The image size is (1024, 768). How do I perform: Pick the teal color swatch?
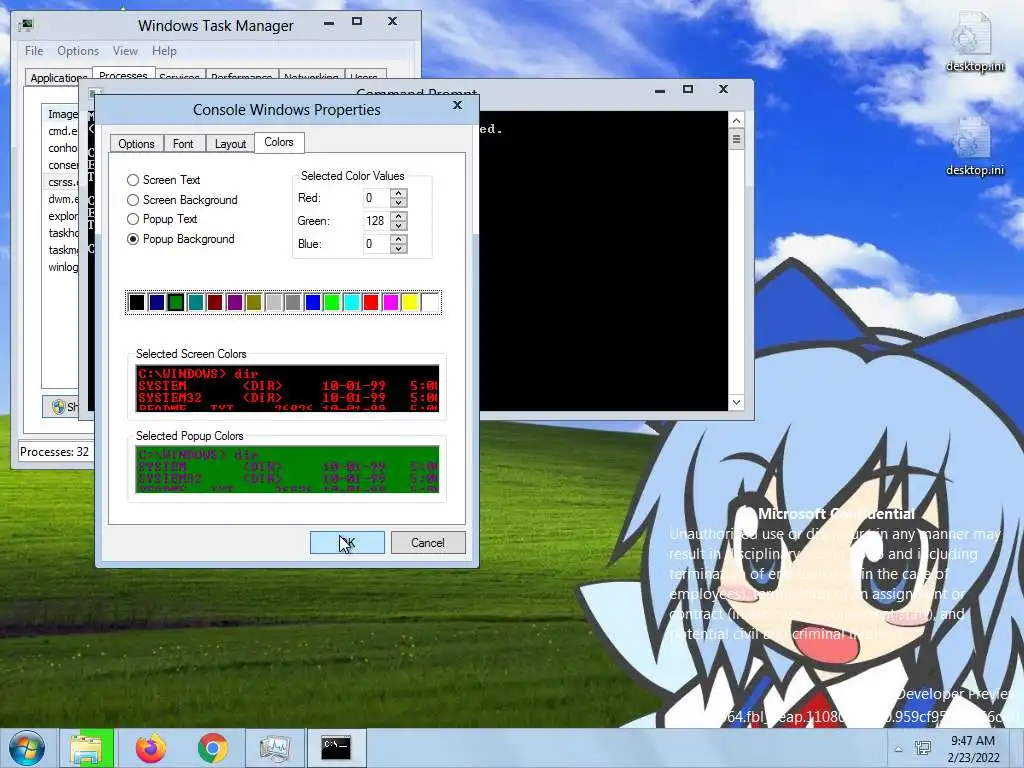[x=195, y=302]
